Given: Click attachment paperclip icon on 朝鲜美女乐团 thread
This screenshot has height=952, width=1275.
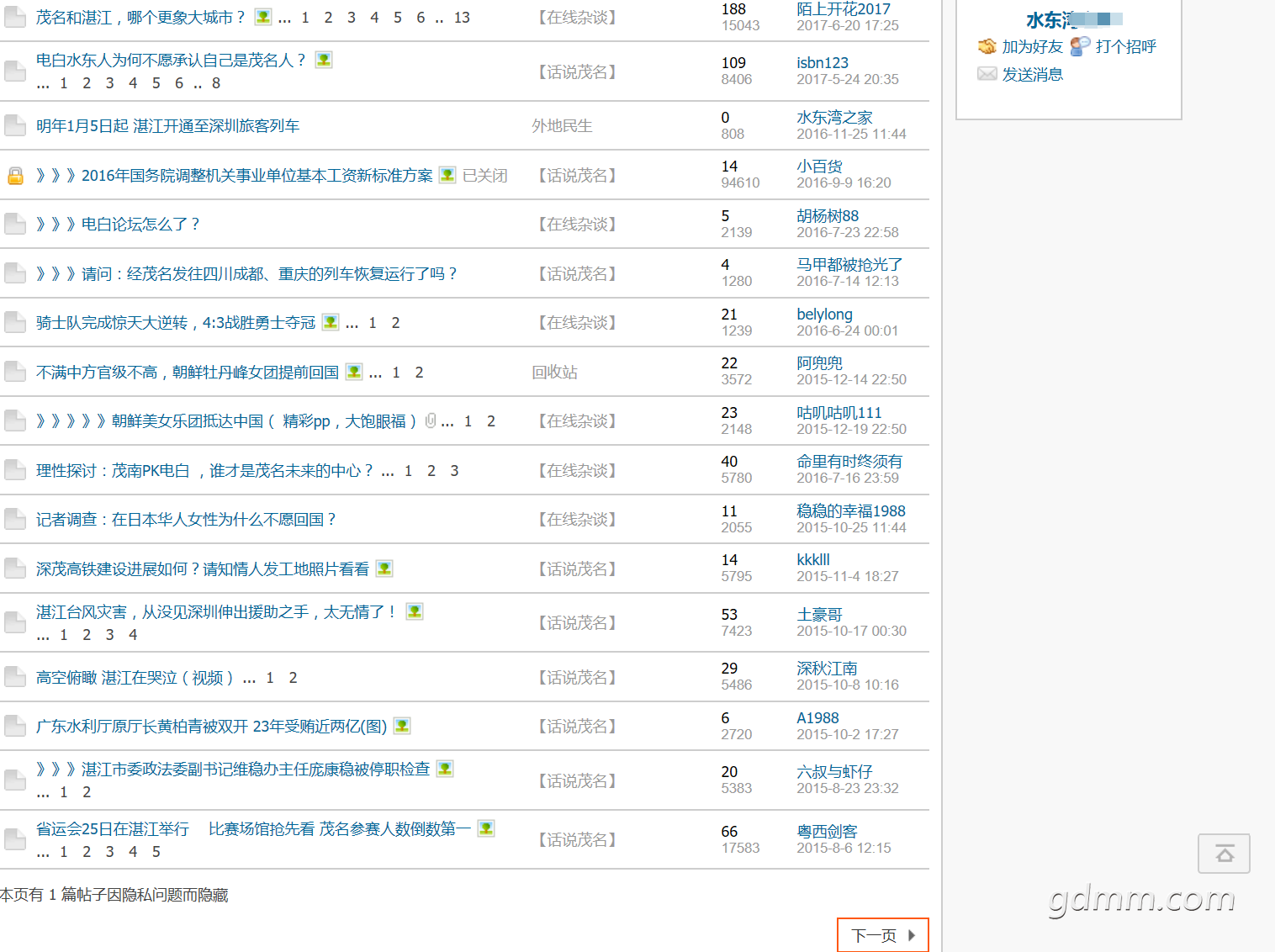Looking at the screenshot, I should pos(431,420).
